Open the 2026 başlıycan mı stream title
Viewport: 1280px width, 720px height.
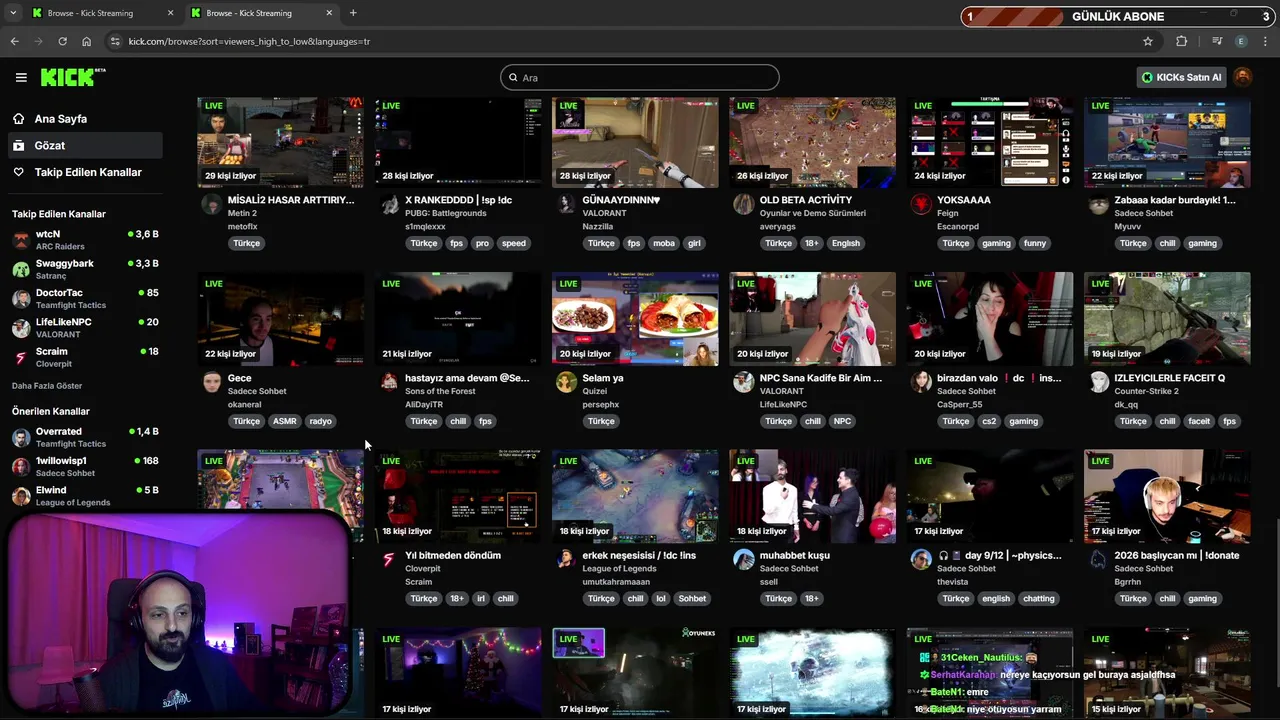(x=1177, y=555)
